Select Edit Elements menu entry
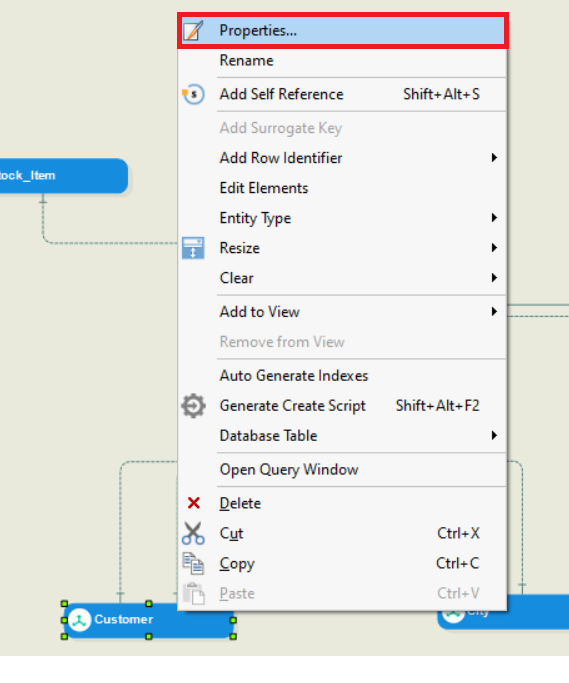Screen dimensions: 569x683 click(x=342, y=188)
